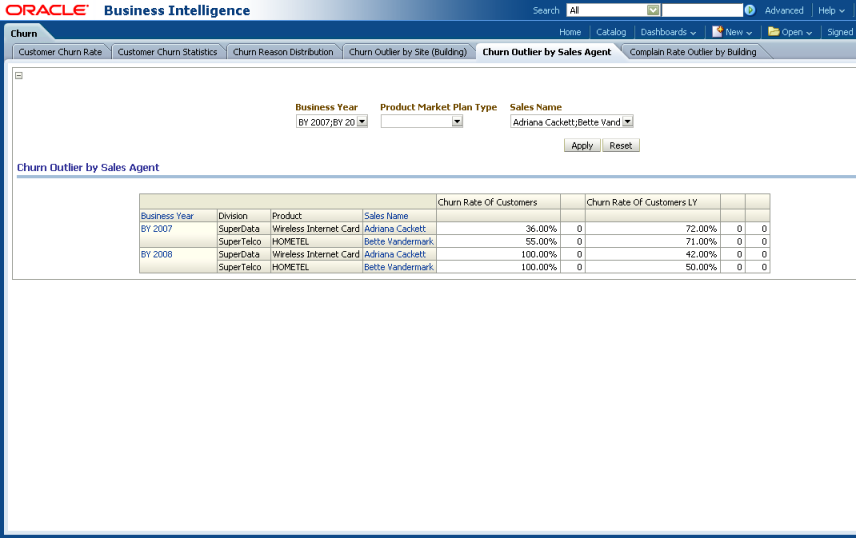Click Bette Vandermark in BY 2007 row
Image resolution: width=856 pixels, height=538 pixels.
[399, 241]
